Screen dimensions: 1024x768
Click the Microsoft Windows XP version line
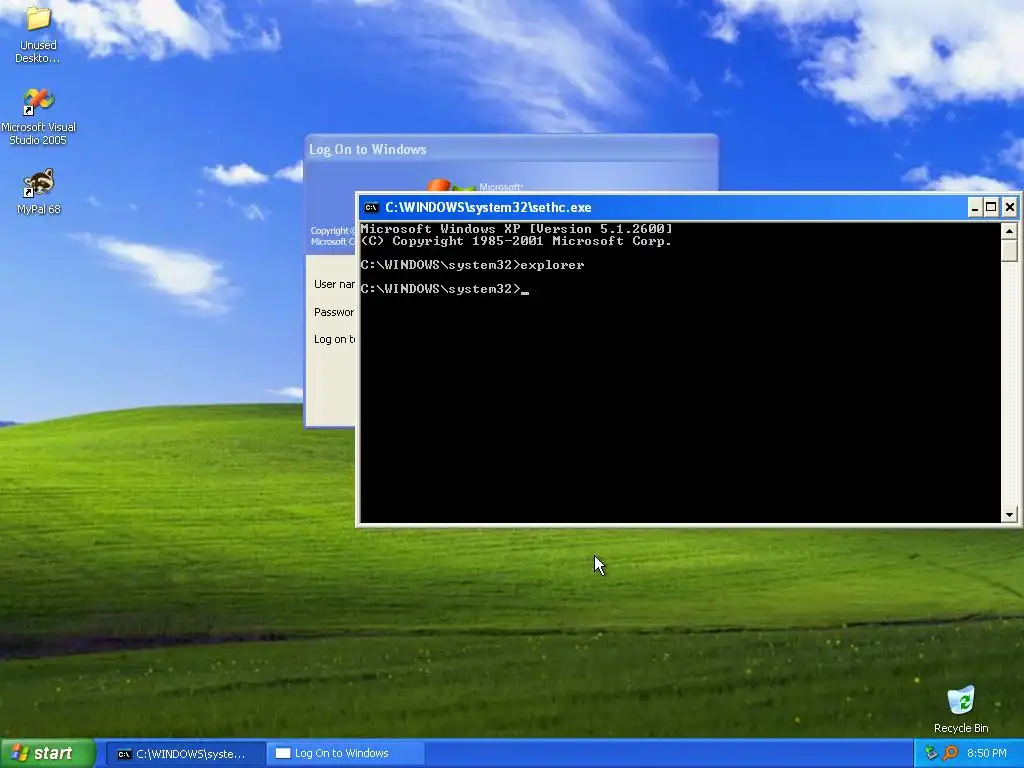516,229
